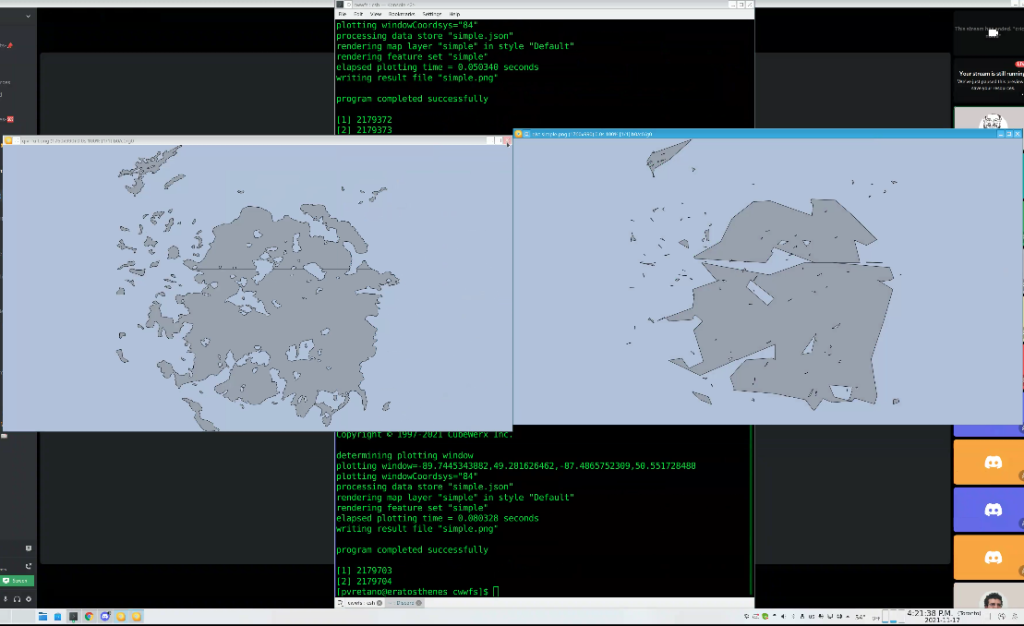
Task: Click the green Screen share button
Action: (x=17, y=580)
